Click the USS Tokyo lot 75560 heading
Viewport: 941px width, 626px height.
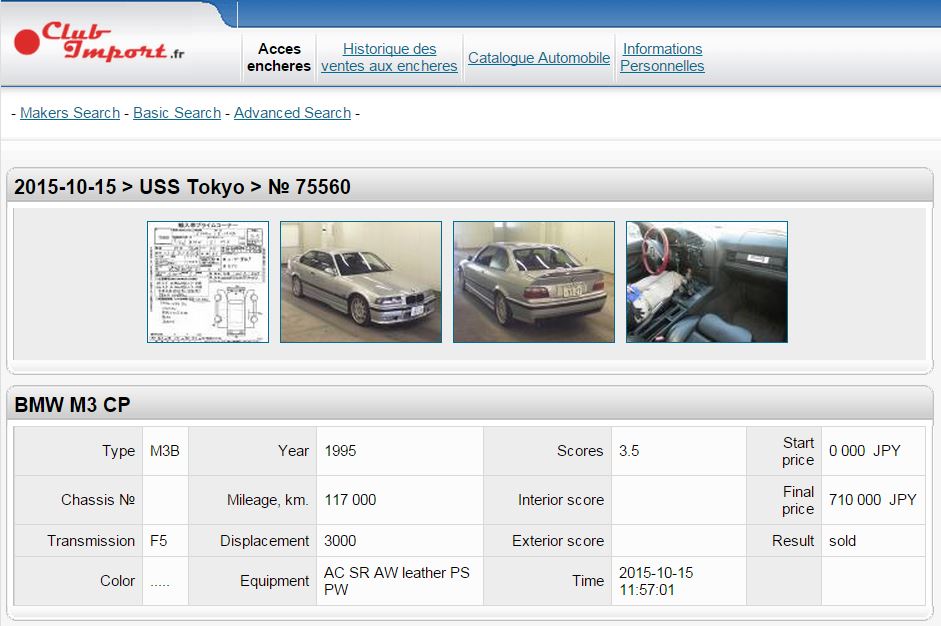[182, 187]
